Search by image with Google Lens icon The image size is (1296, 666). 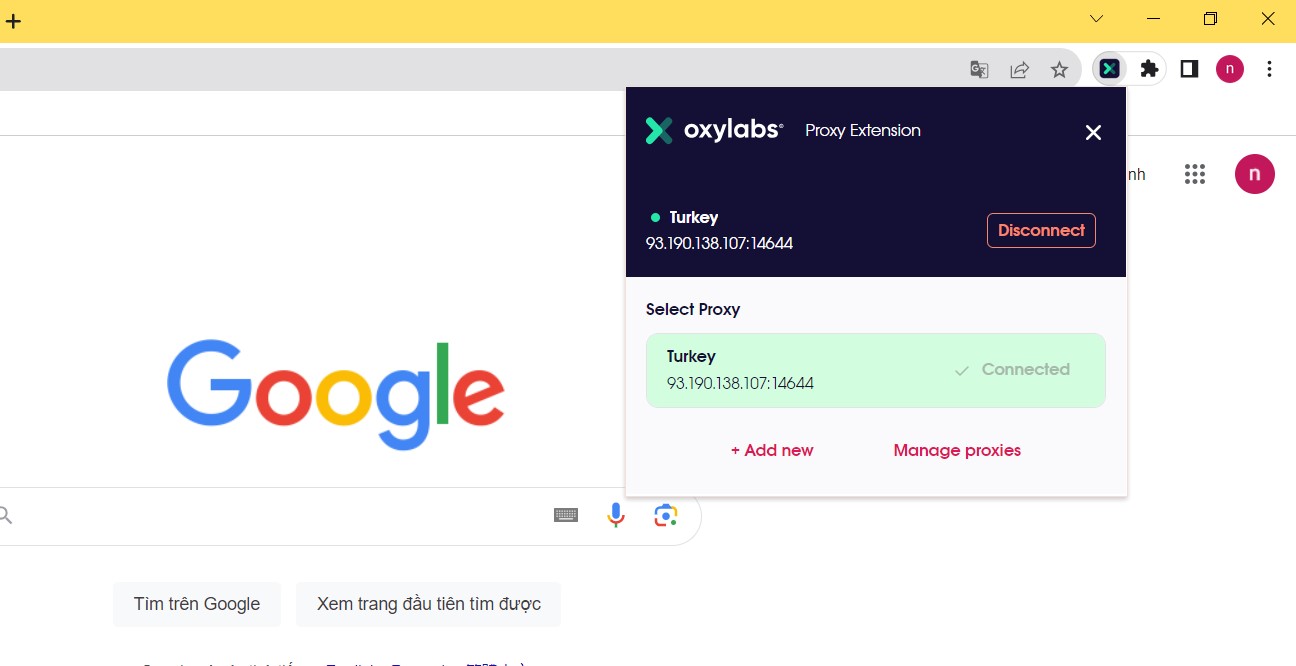tap(666, 515)
